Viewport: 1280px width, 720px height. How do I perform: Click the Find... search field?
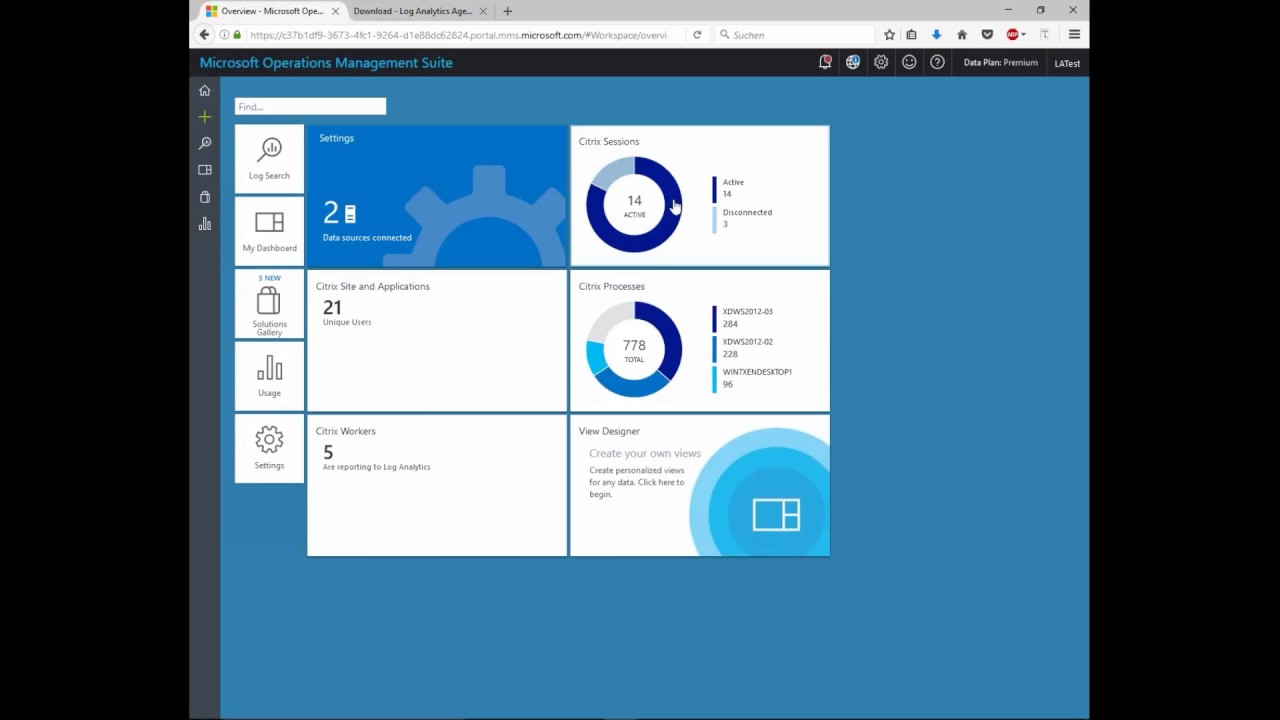pyautogui.click(x=310, y=106)
